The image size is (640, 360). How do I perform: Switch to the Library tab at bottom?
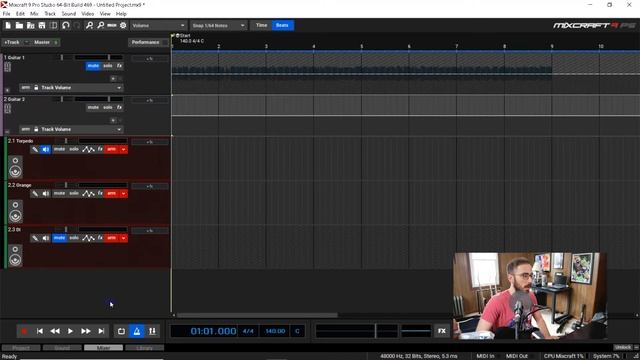point(144,348)
